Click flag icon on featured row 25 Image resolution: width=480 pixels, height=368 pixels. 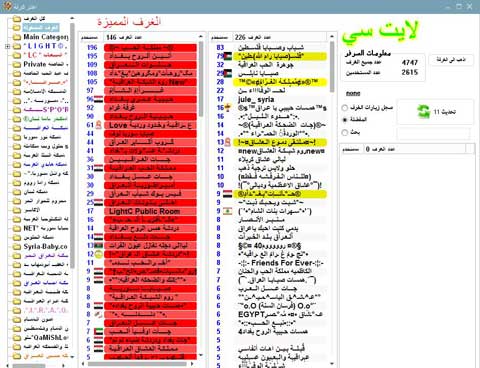click(98, 202)
